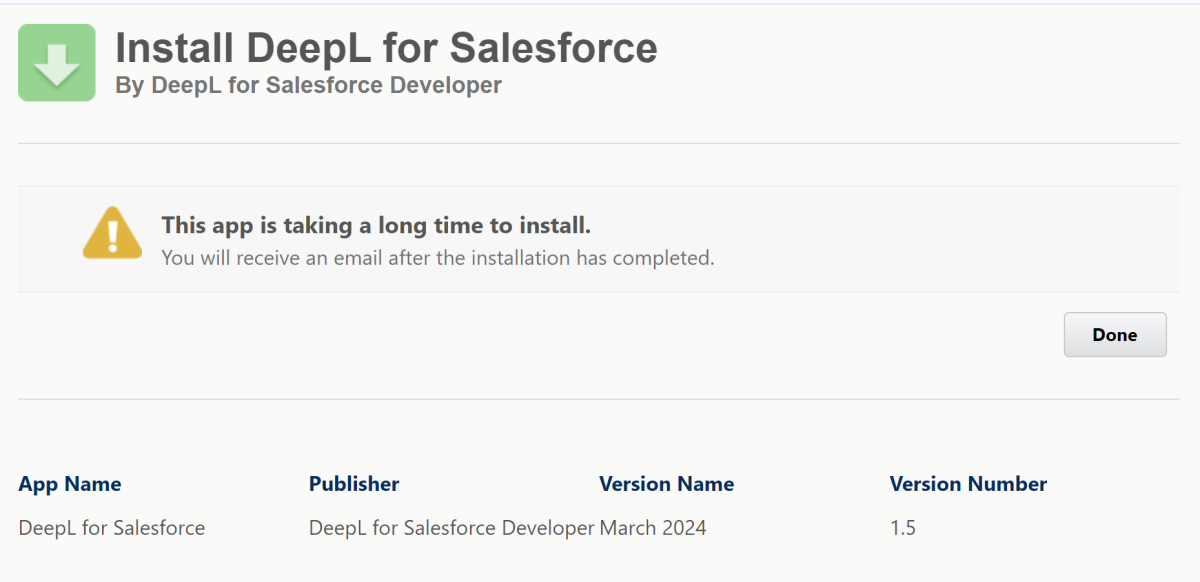The image size is (1200, 582).
Task: Click the App Name column header
Action: click(x=70, y=484)
